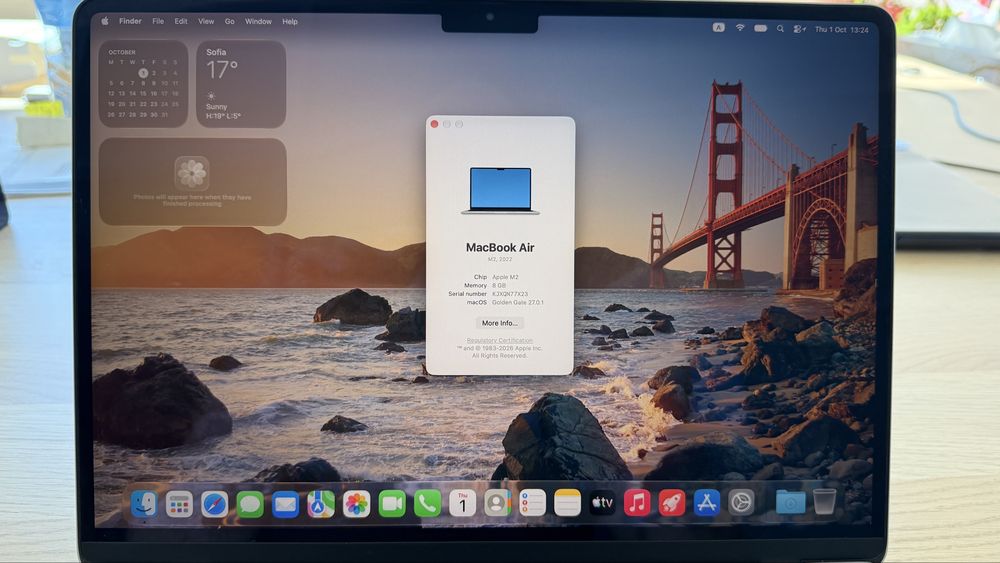
Task: Open App Store from Dock
Action: coord(706,504)
